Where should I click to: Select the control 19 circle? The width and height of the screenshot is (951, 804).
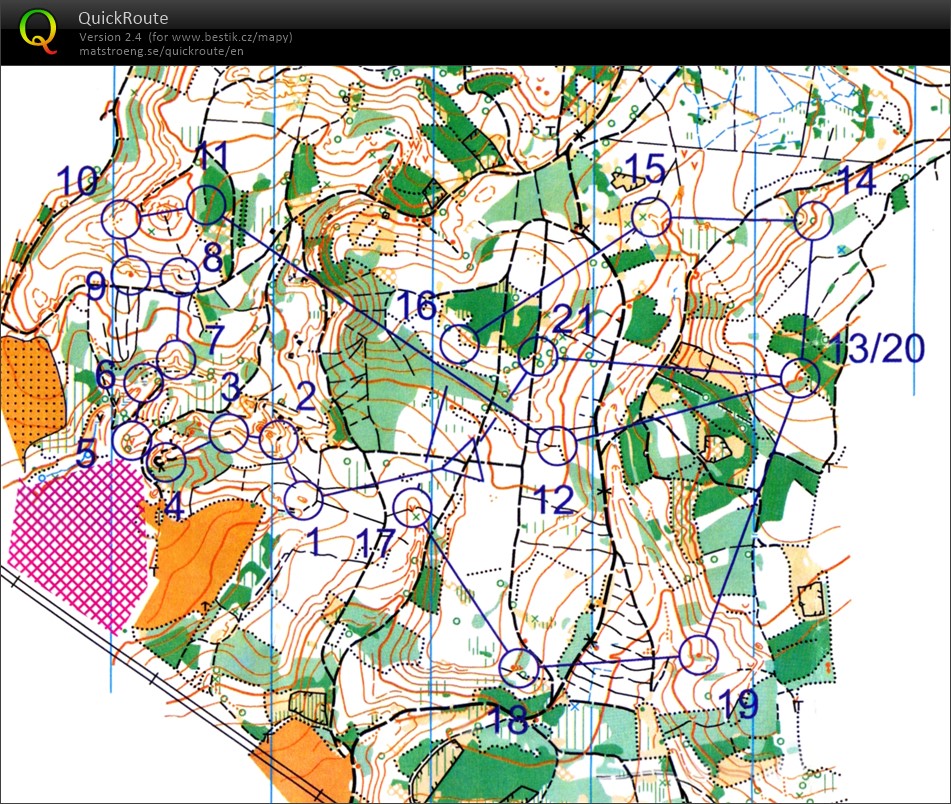tap(699, 655)
